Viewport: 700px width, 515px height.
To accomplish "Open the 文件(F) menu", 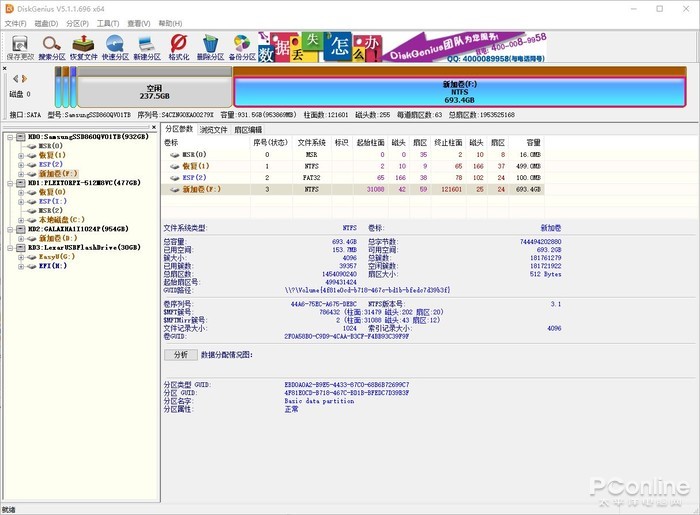I will 16,23.
